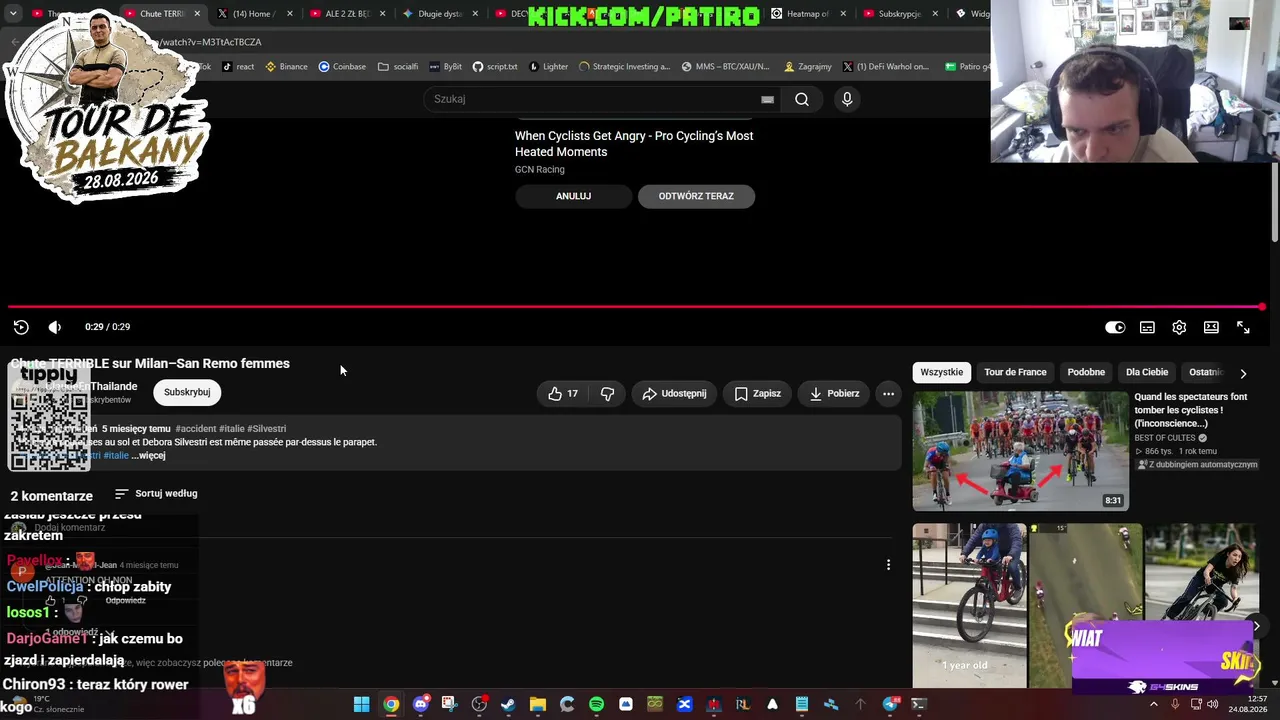The image size is (1280, 720).
Task: Open the Lighter bookmark
Action: (x=549, y=67)
